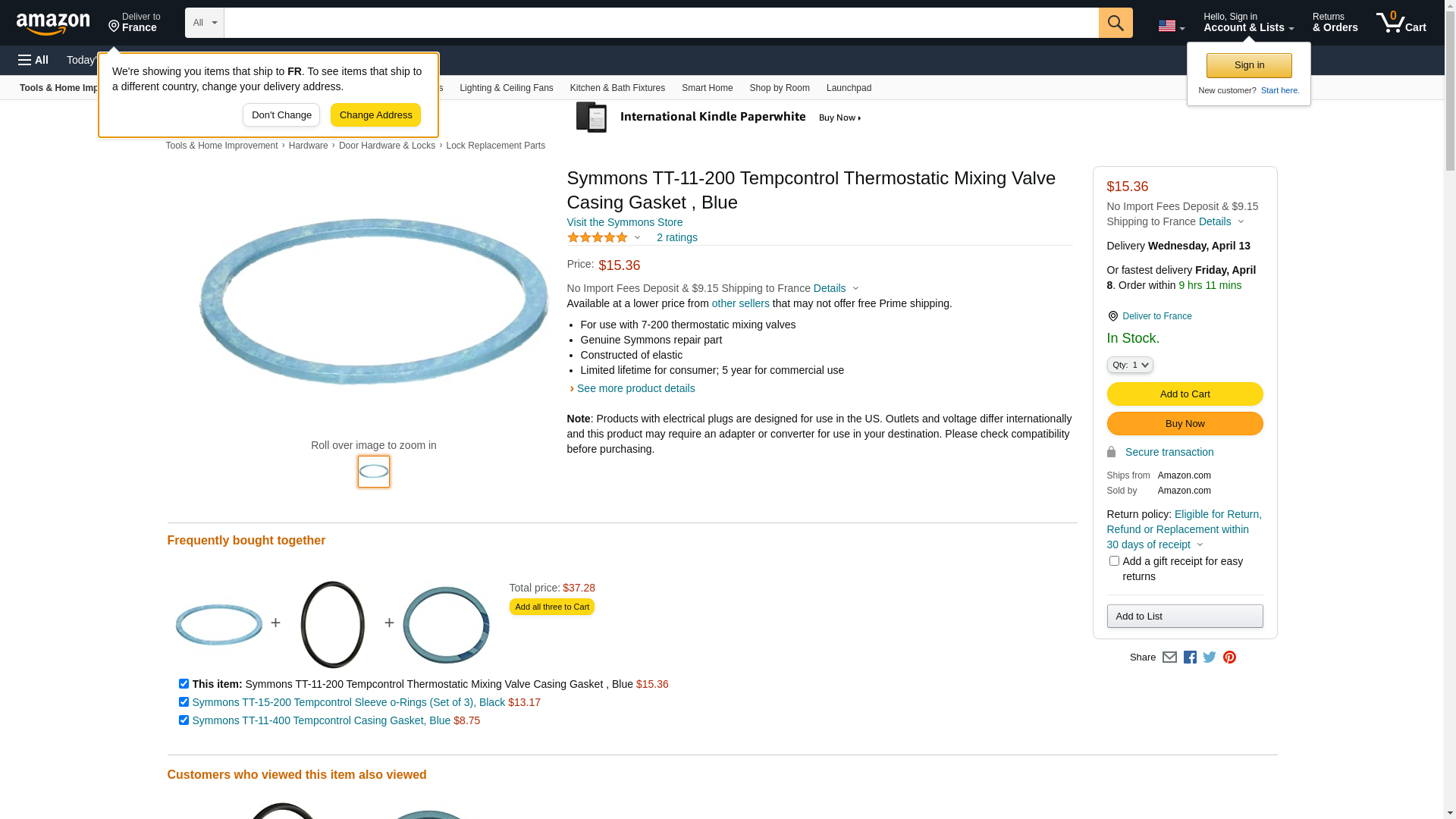1456x819 pixels.
Task: Open the shopping cart icon
Action: coord(1401,23)
